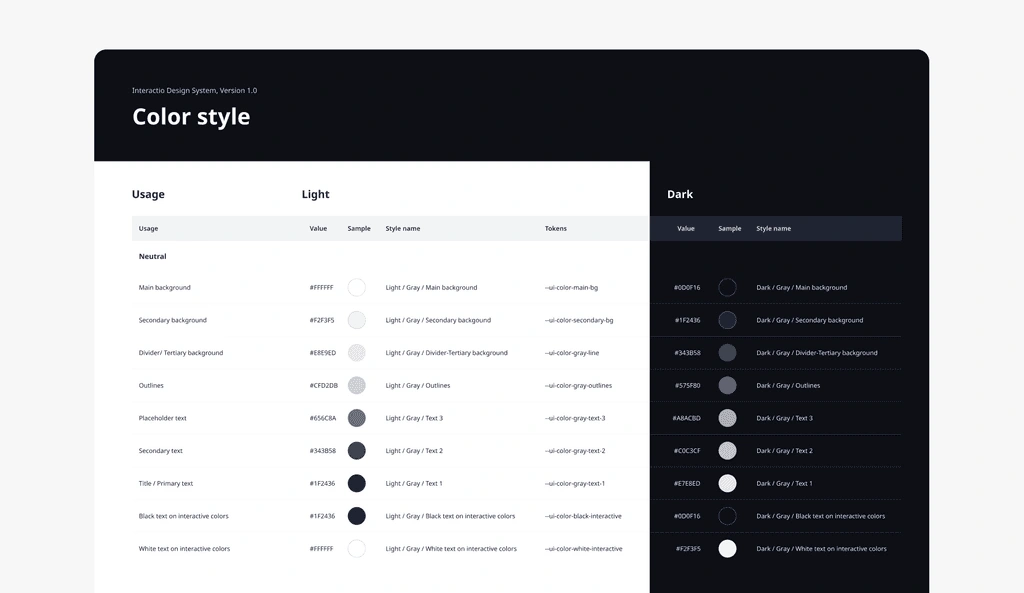Click the #E7E8ED value in Dark column

tap(687, 483)
